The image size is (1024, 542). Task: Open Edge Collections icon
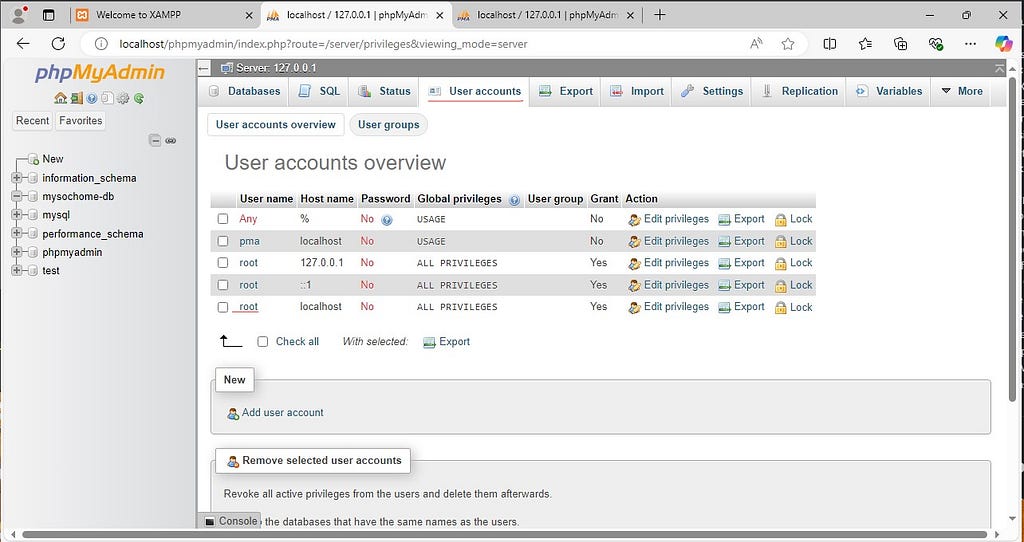tap(901, 44)
